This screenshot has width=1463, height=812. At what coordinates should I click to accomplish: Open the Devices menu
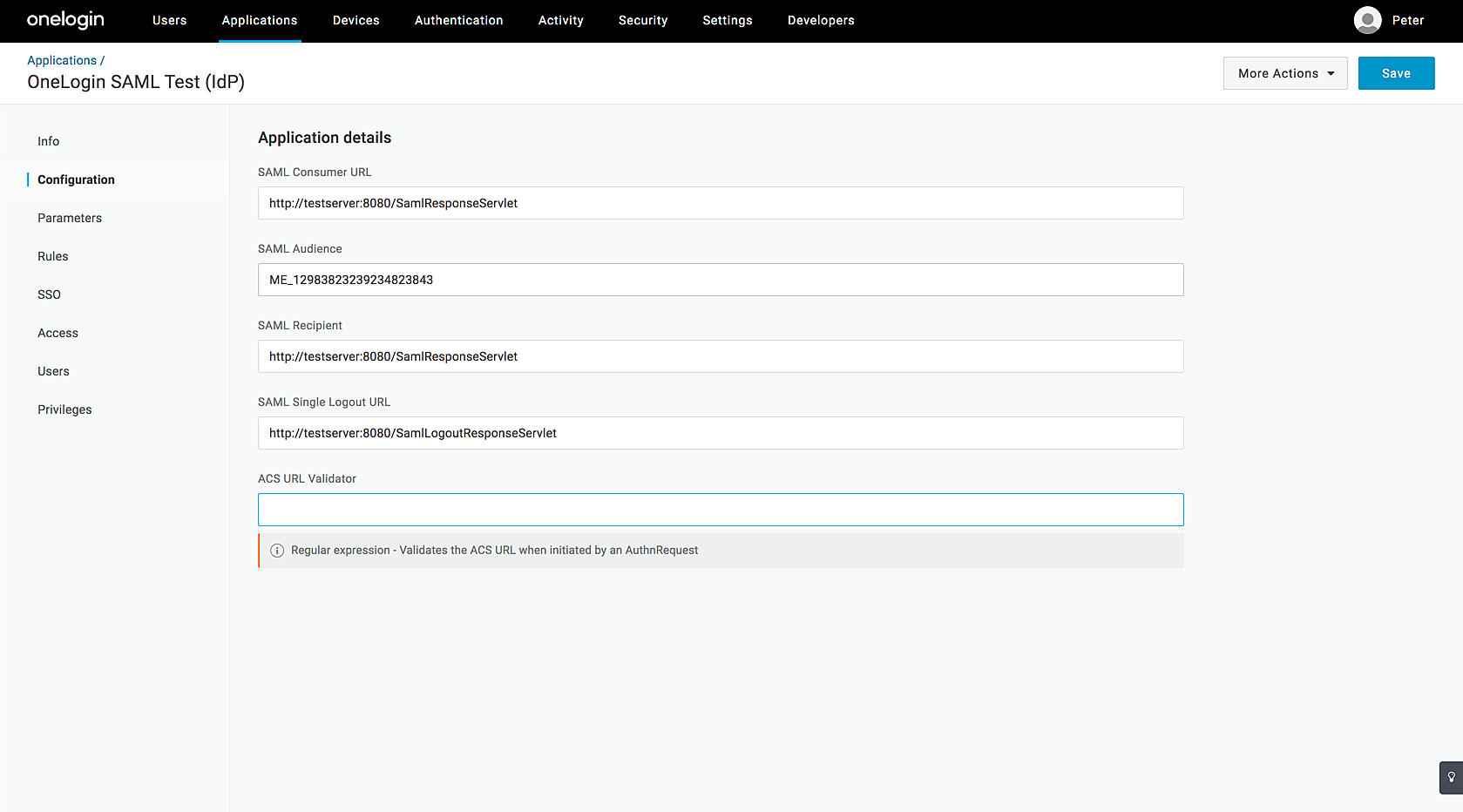click(x=356, y=20)
